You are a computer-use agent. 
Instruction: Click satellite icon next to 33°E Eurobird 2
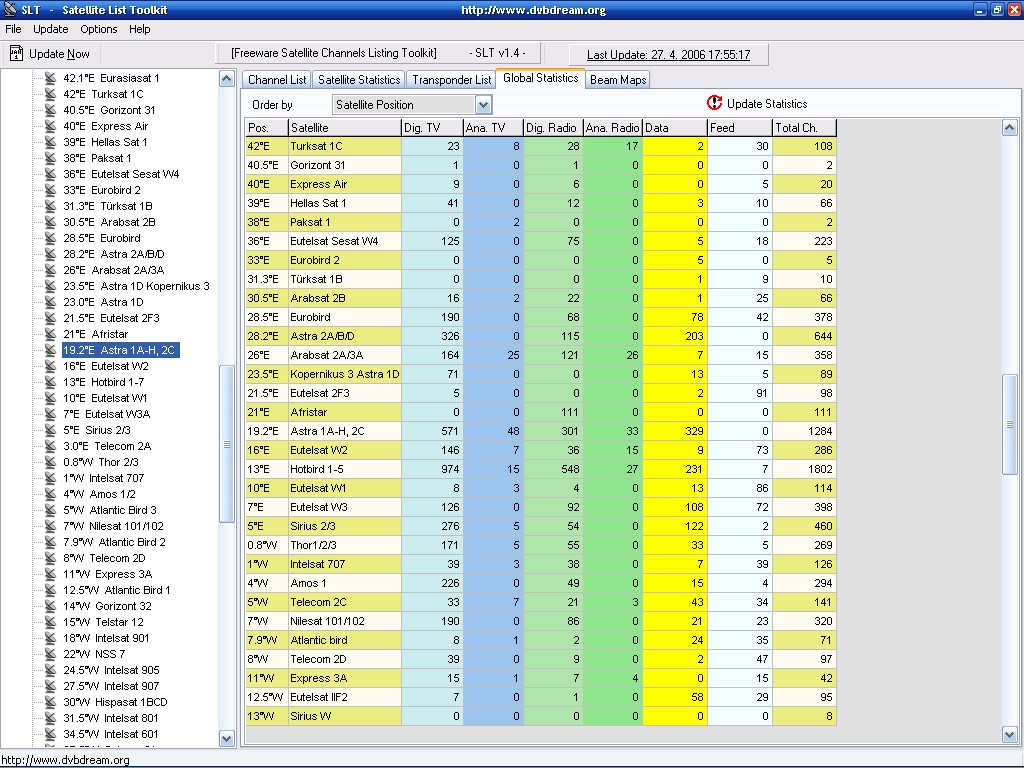(x=50, y=190)
